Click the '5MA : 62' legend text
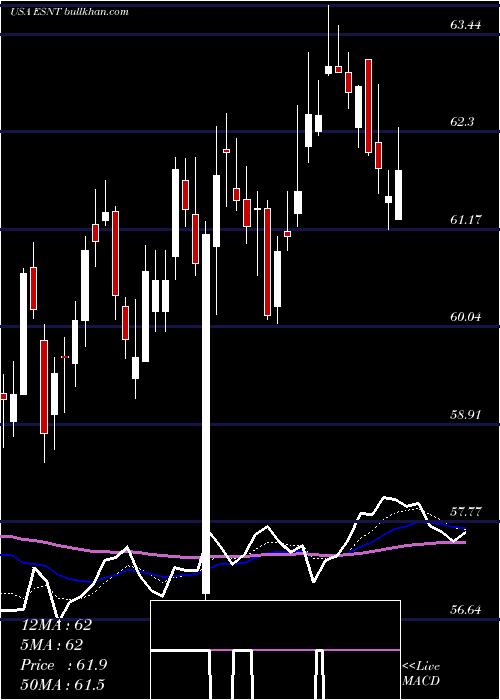The width and height of the screenshot is (500, 700). [x=52, y=645]
